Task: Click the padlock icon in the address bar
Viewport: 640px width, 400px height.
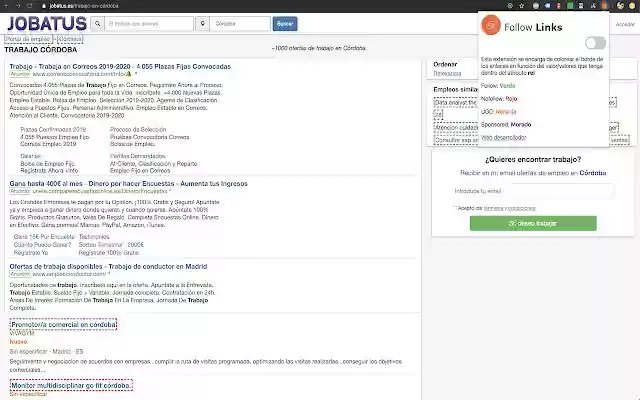Action: click(44, 6)
